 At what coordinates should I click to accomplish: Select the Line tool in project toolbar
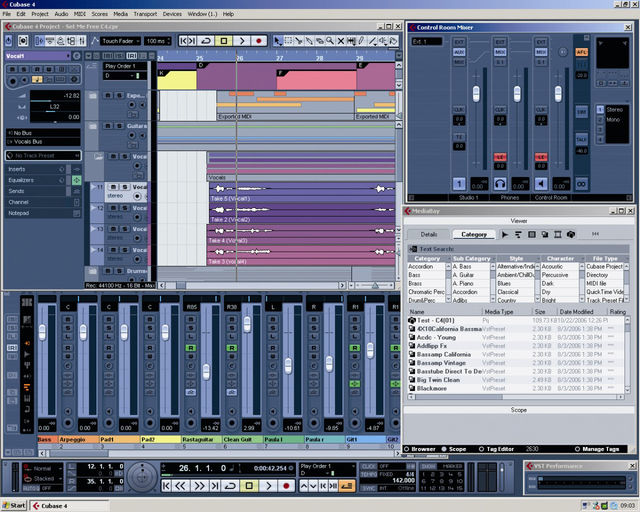(372, 41)
